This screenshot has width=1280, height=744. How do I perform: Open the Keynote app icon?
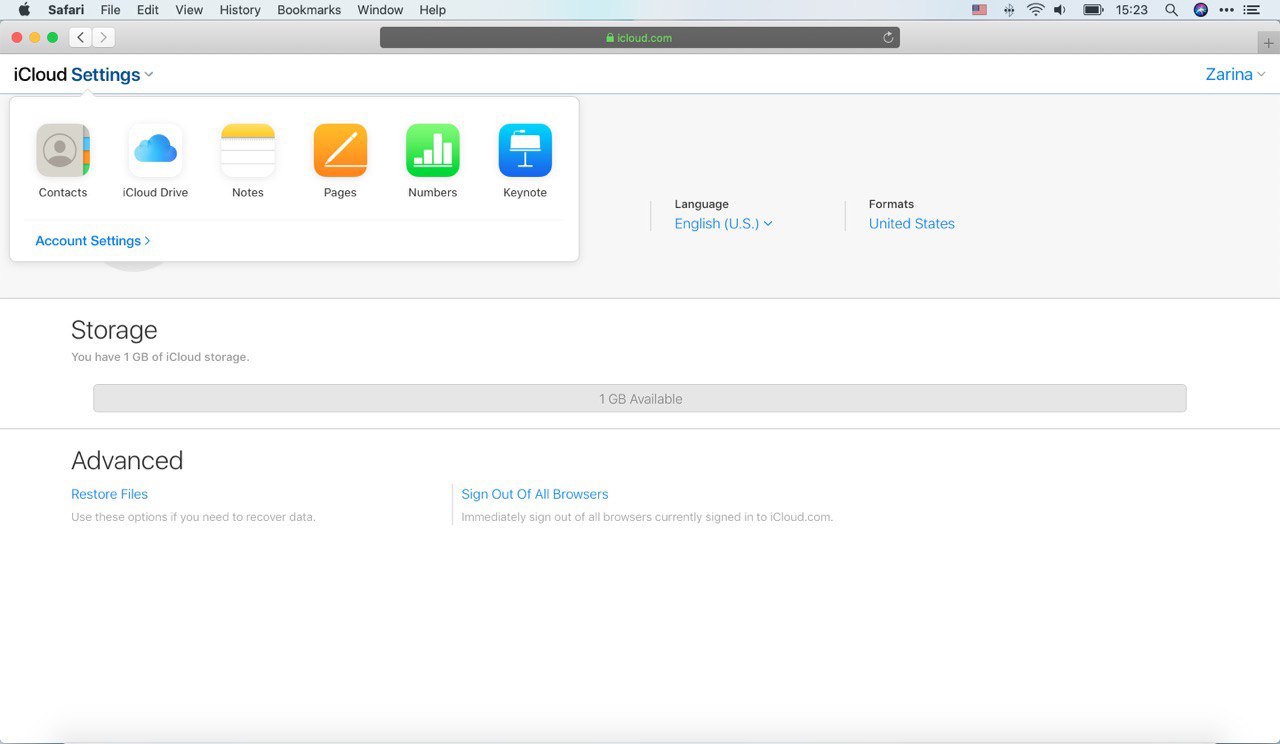pos(525,150)
